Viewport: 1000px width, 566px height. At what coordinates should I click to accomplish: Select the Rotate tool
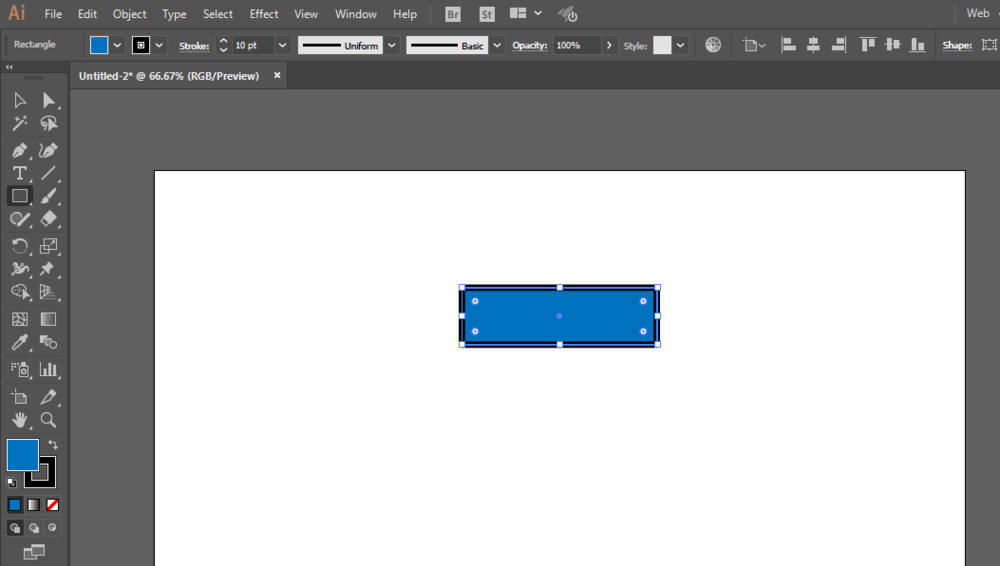[20, 246]
